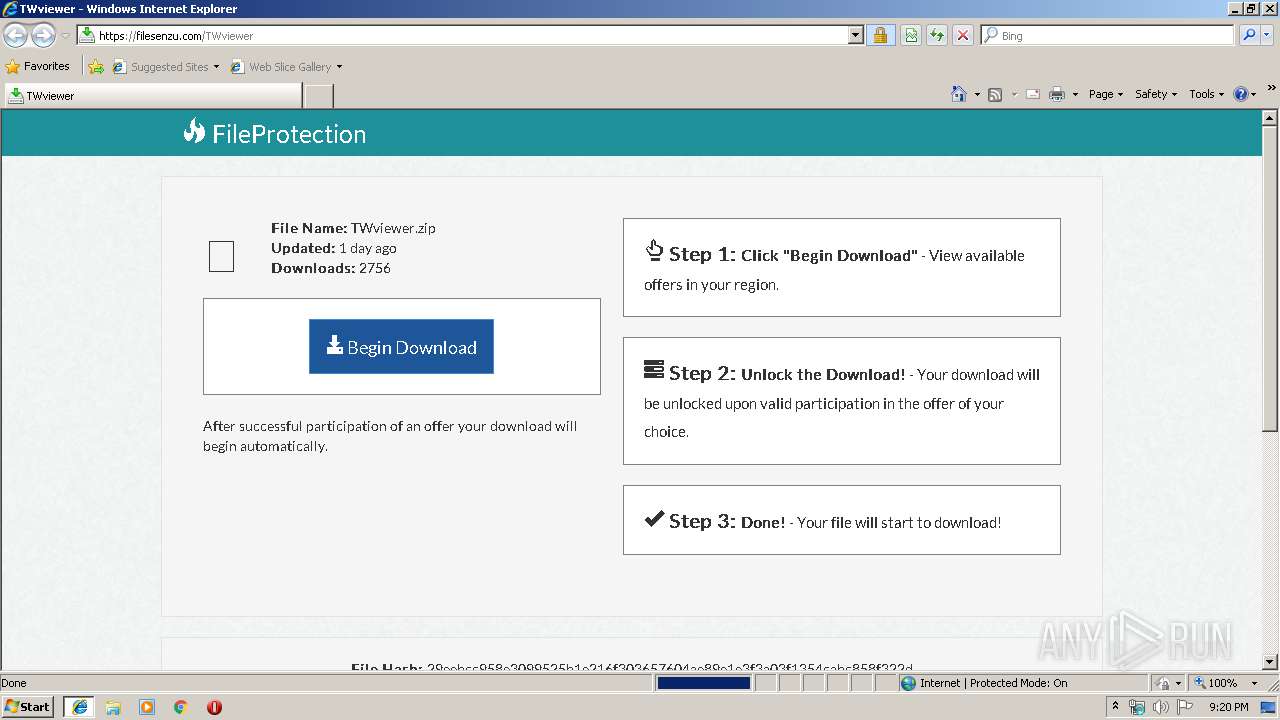Click the Windows Start button
Viewport: 1280px width, 720px height.
pos(28,707)
